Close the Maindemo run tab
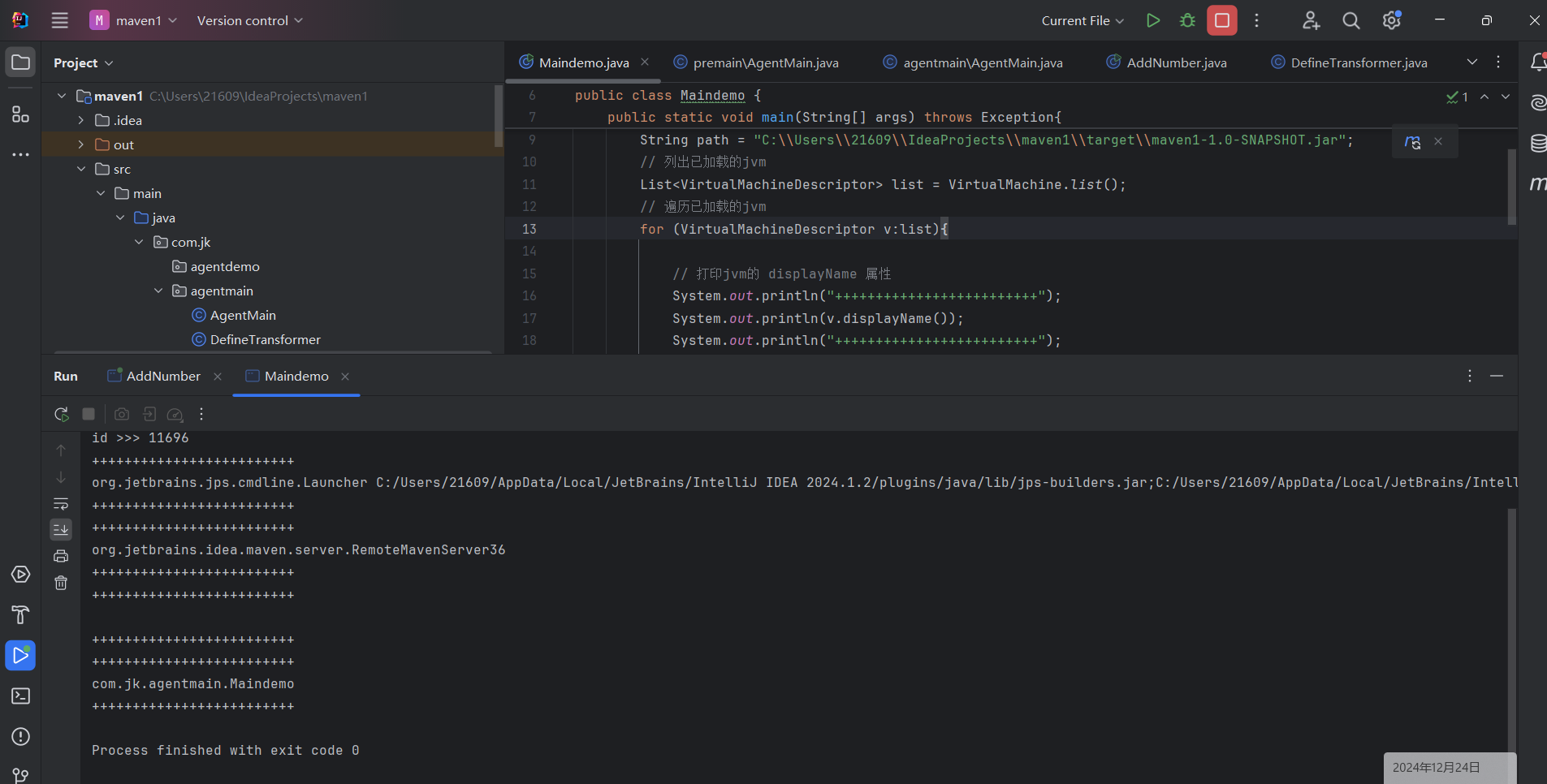1547x784 pixels. (x=345, y=377)
